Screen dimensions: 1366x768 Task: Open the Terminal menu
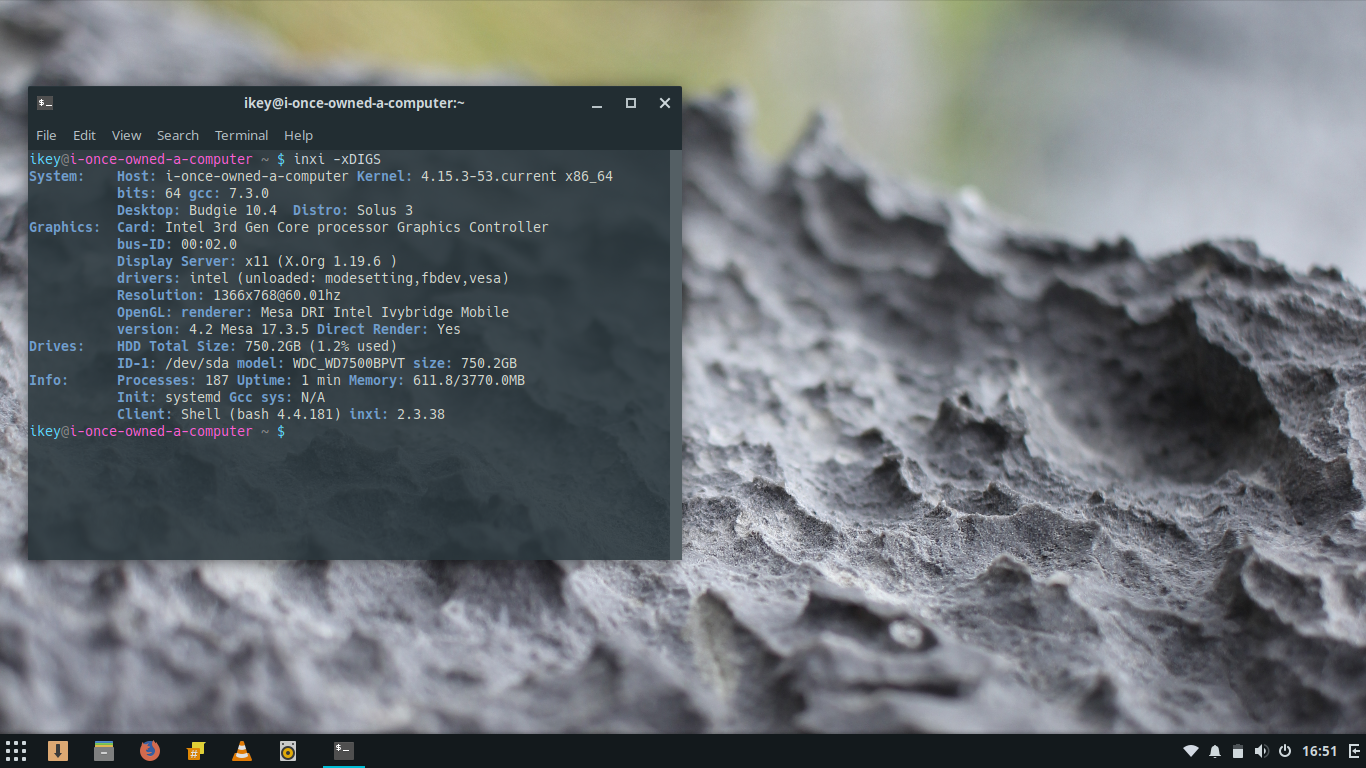[241, 135]
